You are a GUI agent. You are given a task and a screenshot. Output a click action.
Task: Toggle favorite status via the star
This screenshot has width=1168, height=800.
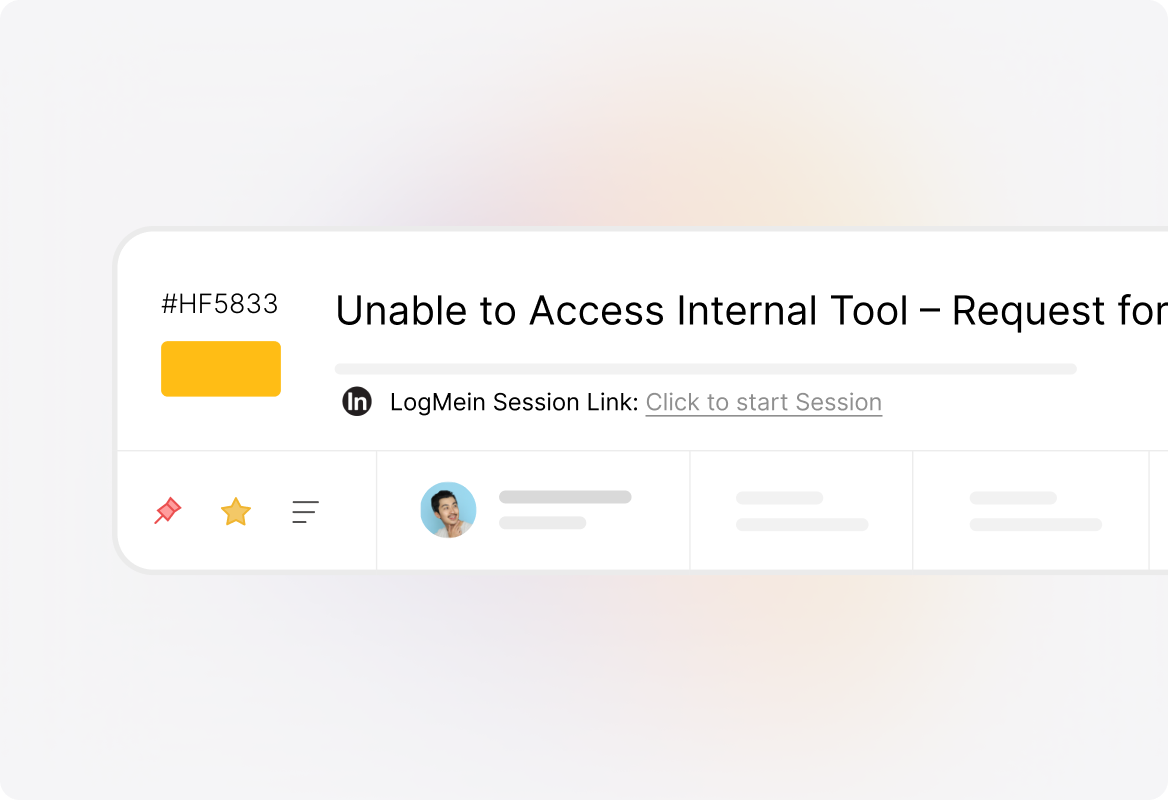click(236, 511)
